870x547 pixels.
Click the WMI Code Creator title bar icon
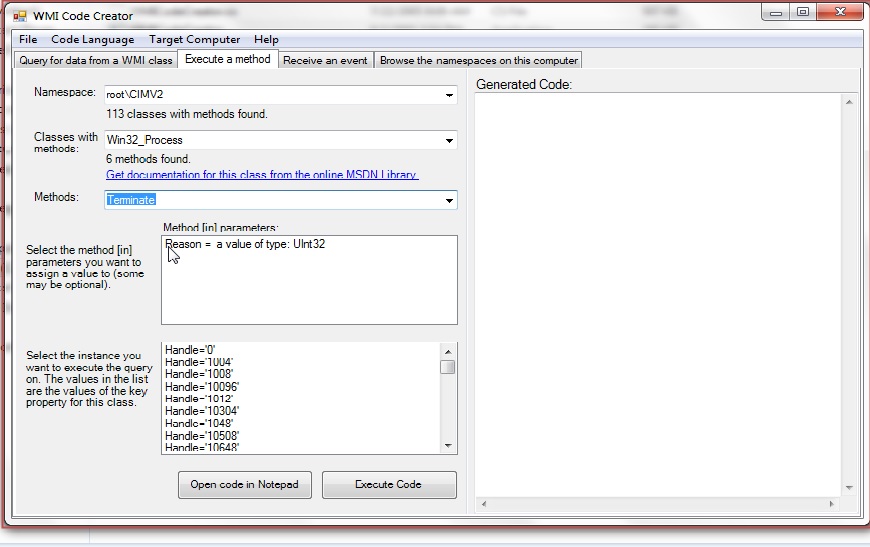19,16
